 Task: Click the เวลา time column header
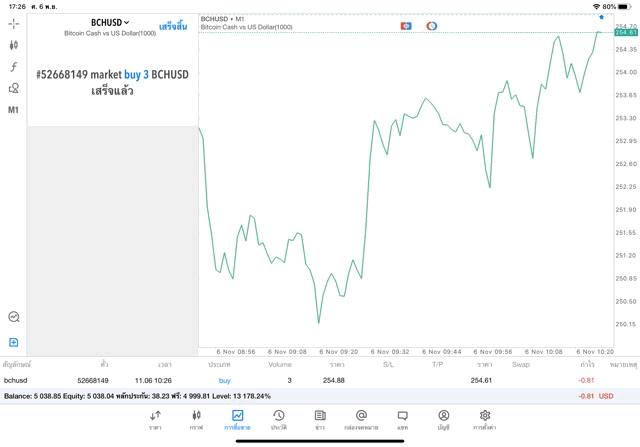click(165, 364)
